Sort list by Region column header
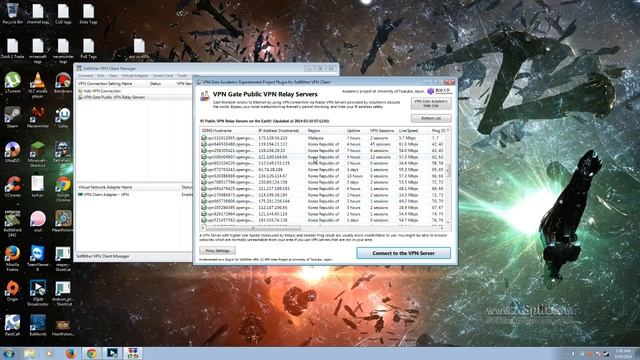The width and height of the screenshot is (640, 360). click(325, 131)
